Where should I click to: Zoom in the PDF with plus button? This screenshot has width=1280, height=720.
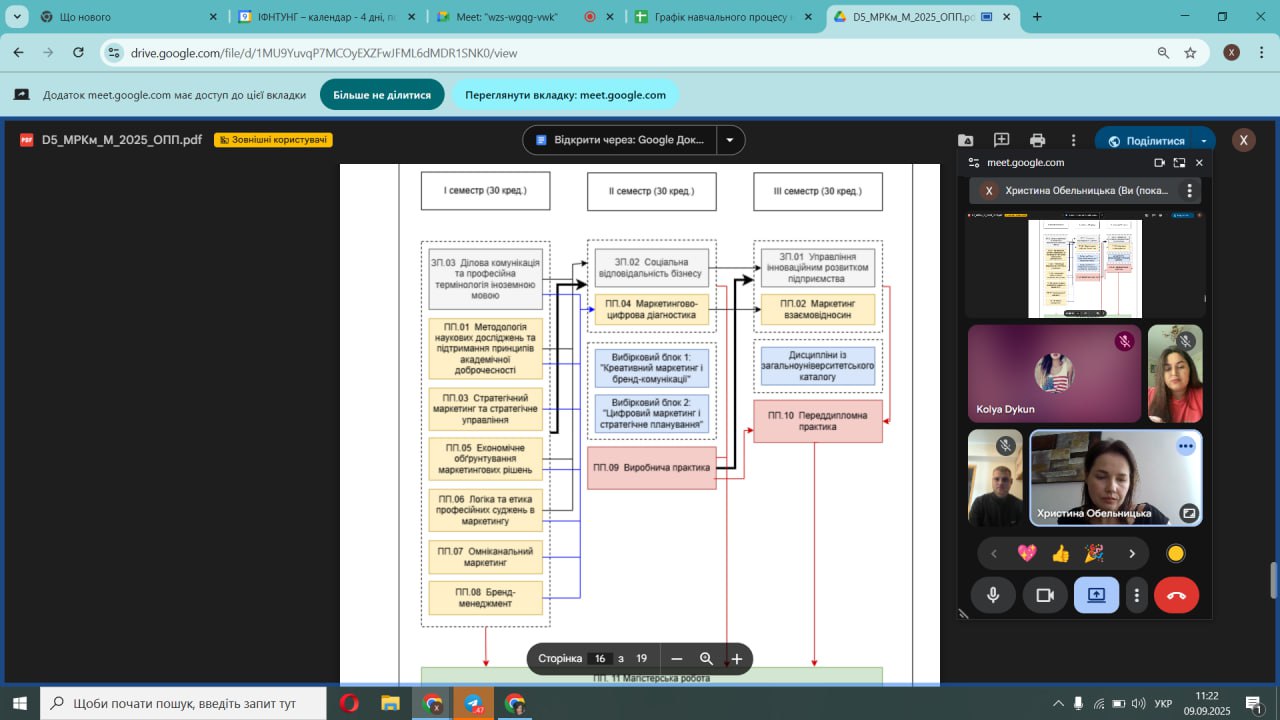pos(737,658)
